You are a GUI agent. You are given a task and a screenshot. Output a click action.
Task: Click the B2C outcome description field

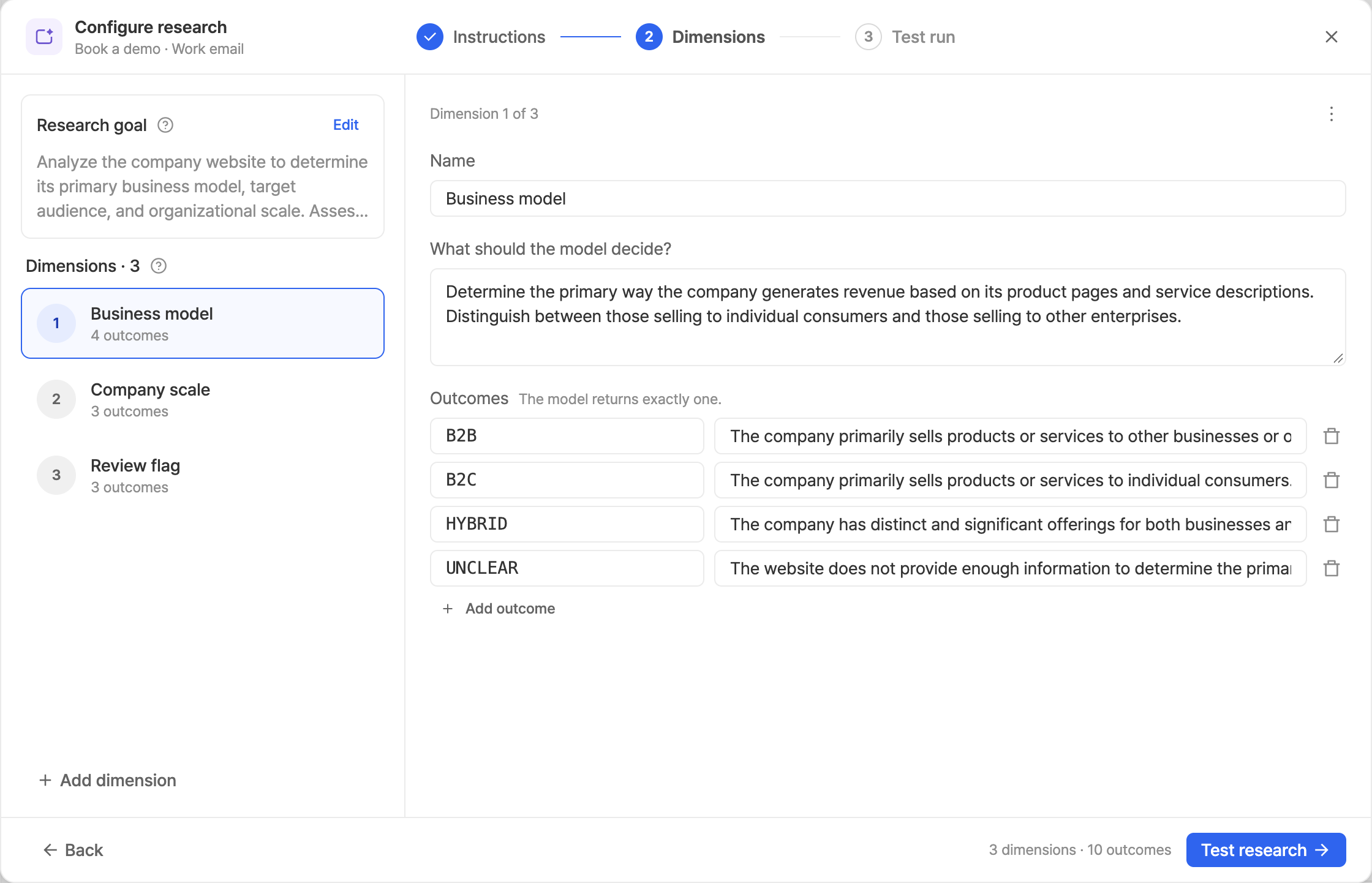(x=1011, y=480)
